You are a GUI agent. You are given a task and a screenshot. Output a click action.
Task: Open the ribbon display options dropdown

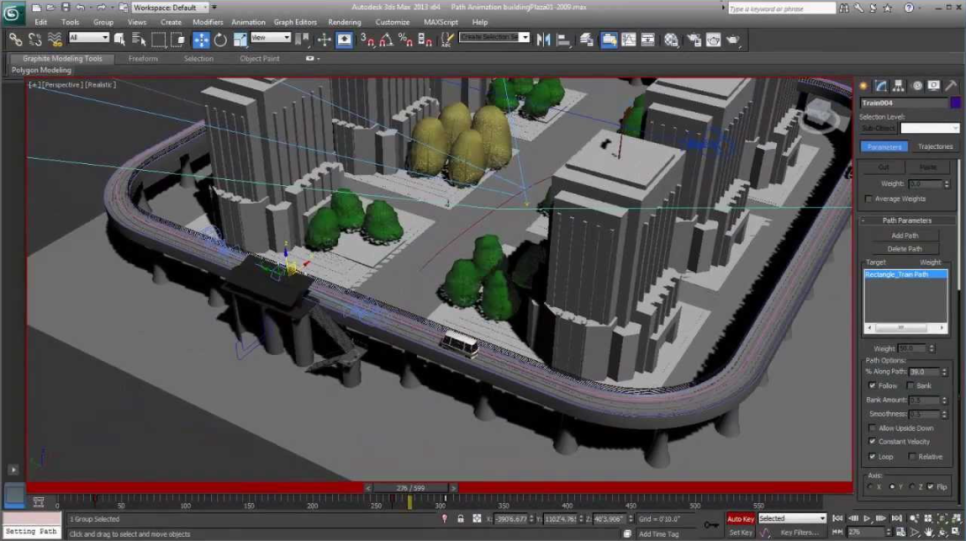(313, 59)
